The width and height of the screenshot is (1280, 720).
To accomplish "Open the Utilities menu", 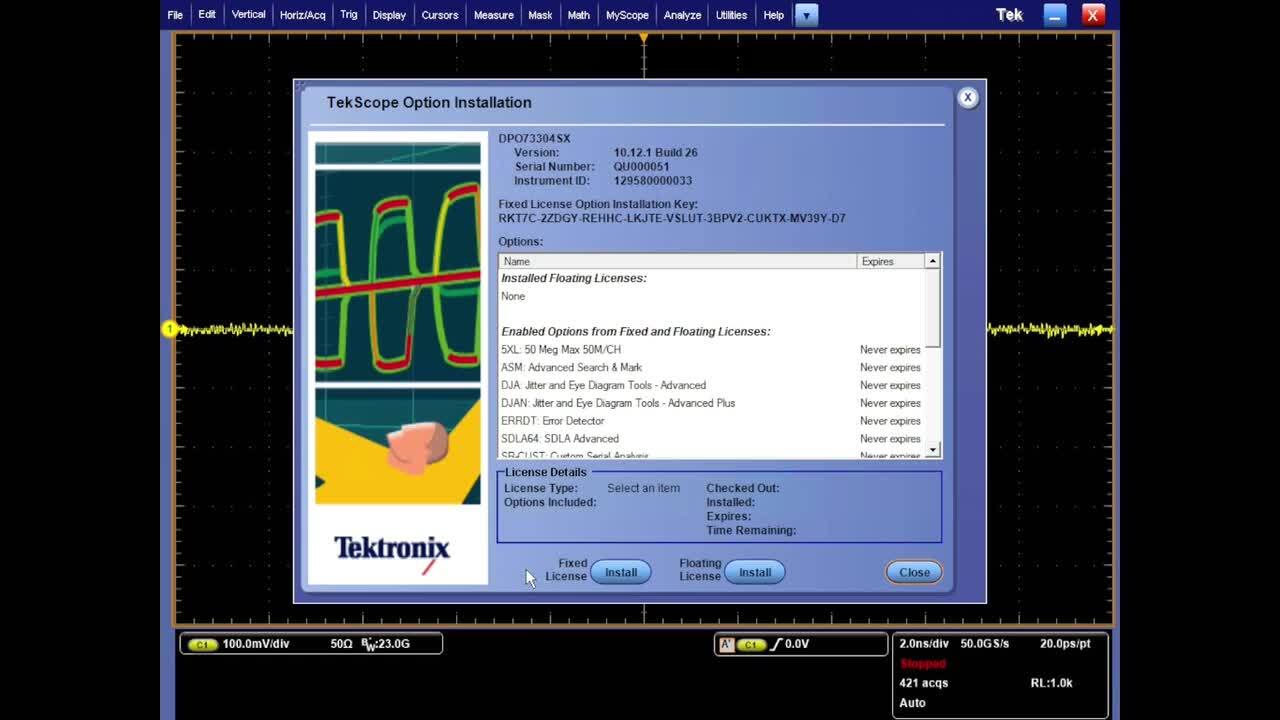I will click(731, 15).
